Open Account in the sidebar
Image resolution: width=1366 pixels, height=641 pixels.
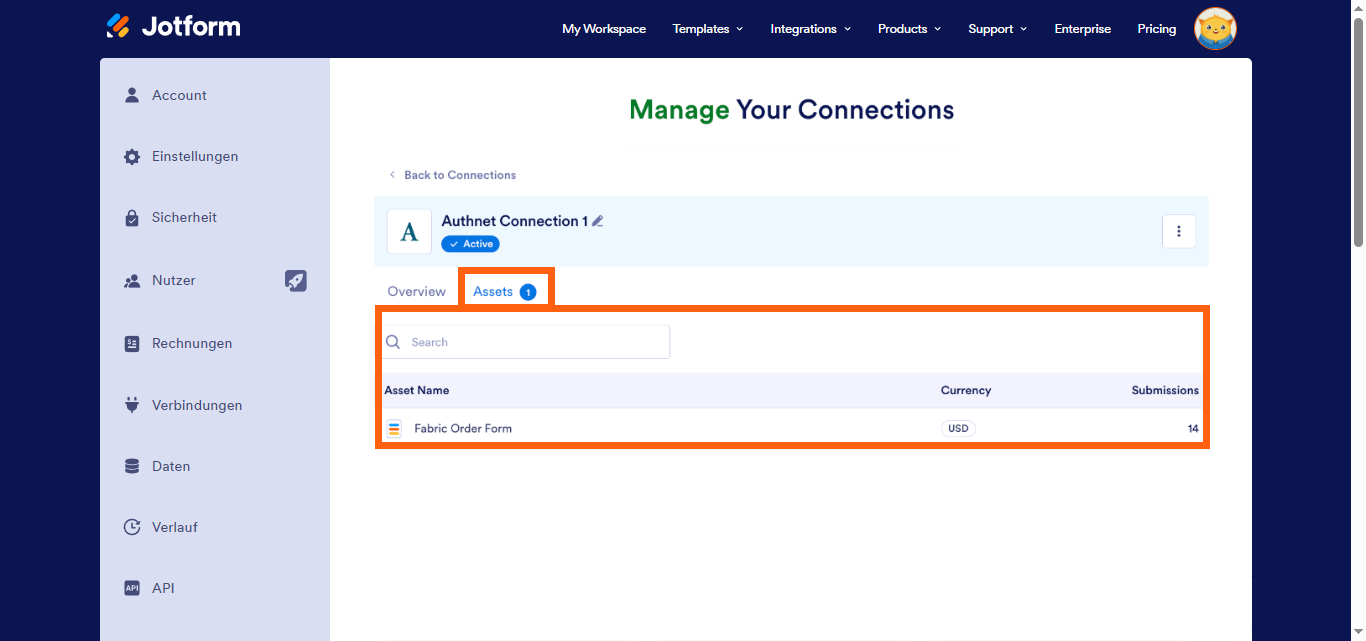[x=179, y=95]
